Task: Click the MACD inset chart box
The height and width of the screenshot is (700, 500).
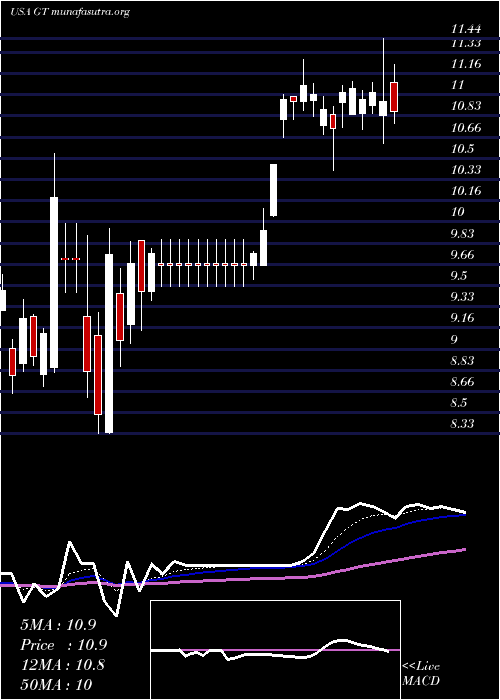Action: pyautogui.click(x=275, y=650)
